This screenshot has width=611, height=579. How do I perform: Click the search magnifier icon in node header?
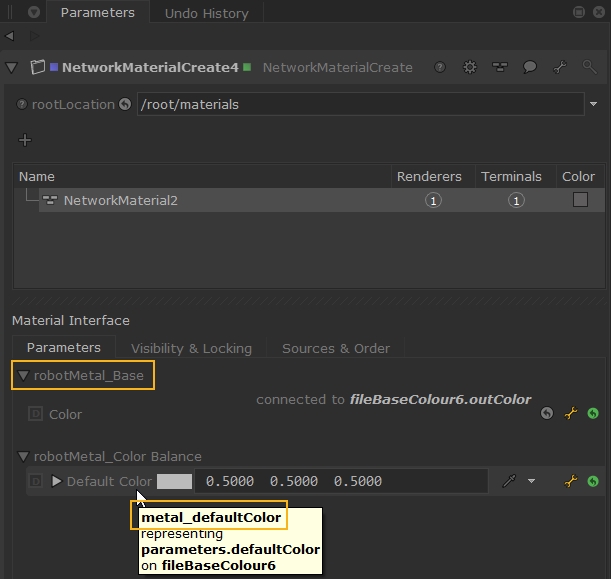click(589, 68)
